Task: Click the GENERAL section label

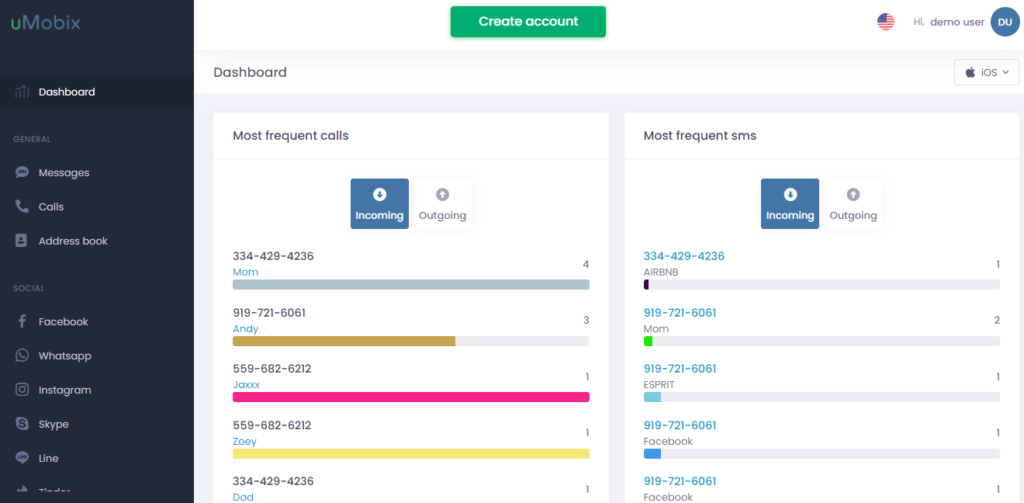Action: coord(32,139)
